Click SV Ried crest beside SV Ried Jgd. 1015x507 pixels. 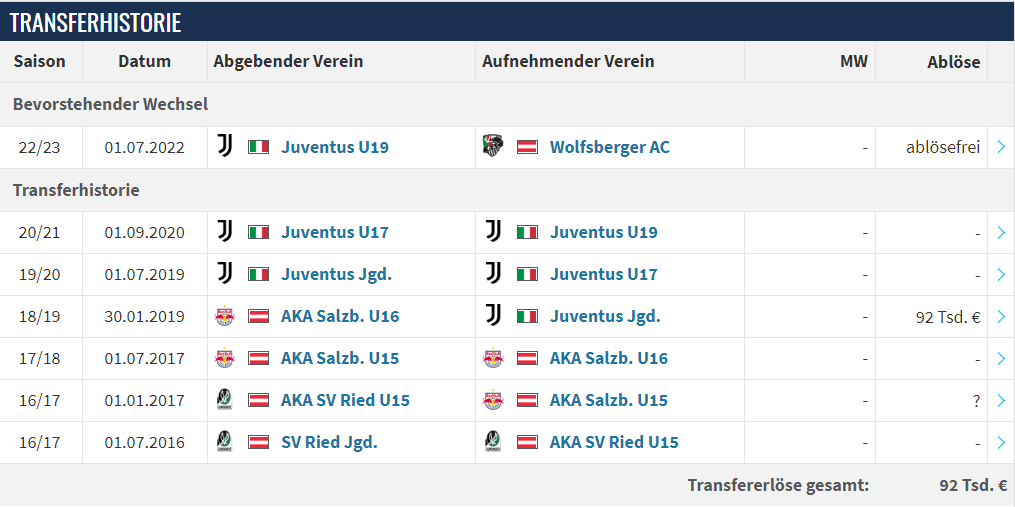tap(225, 442)
